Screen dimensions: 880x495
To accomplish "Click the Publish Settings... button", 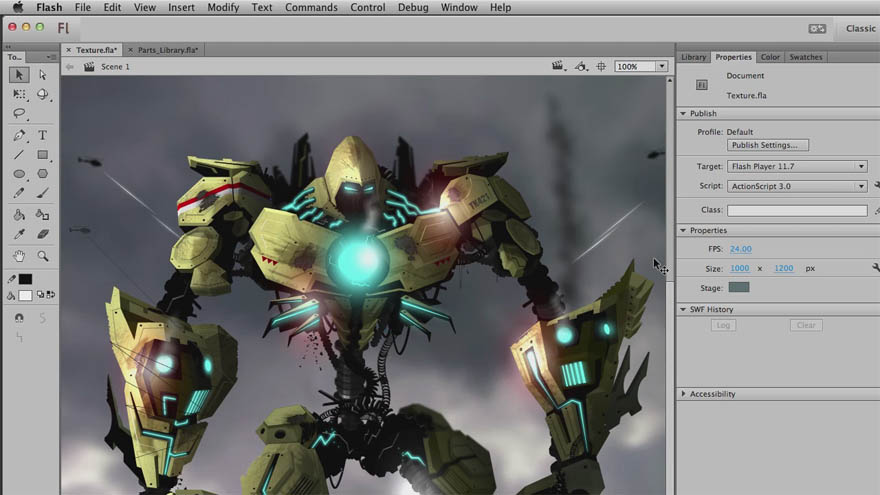I will tap(768, 145).
